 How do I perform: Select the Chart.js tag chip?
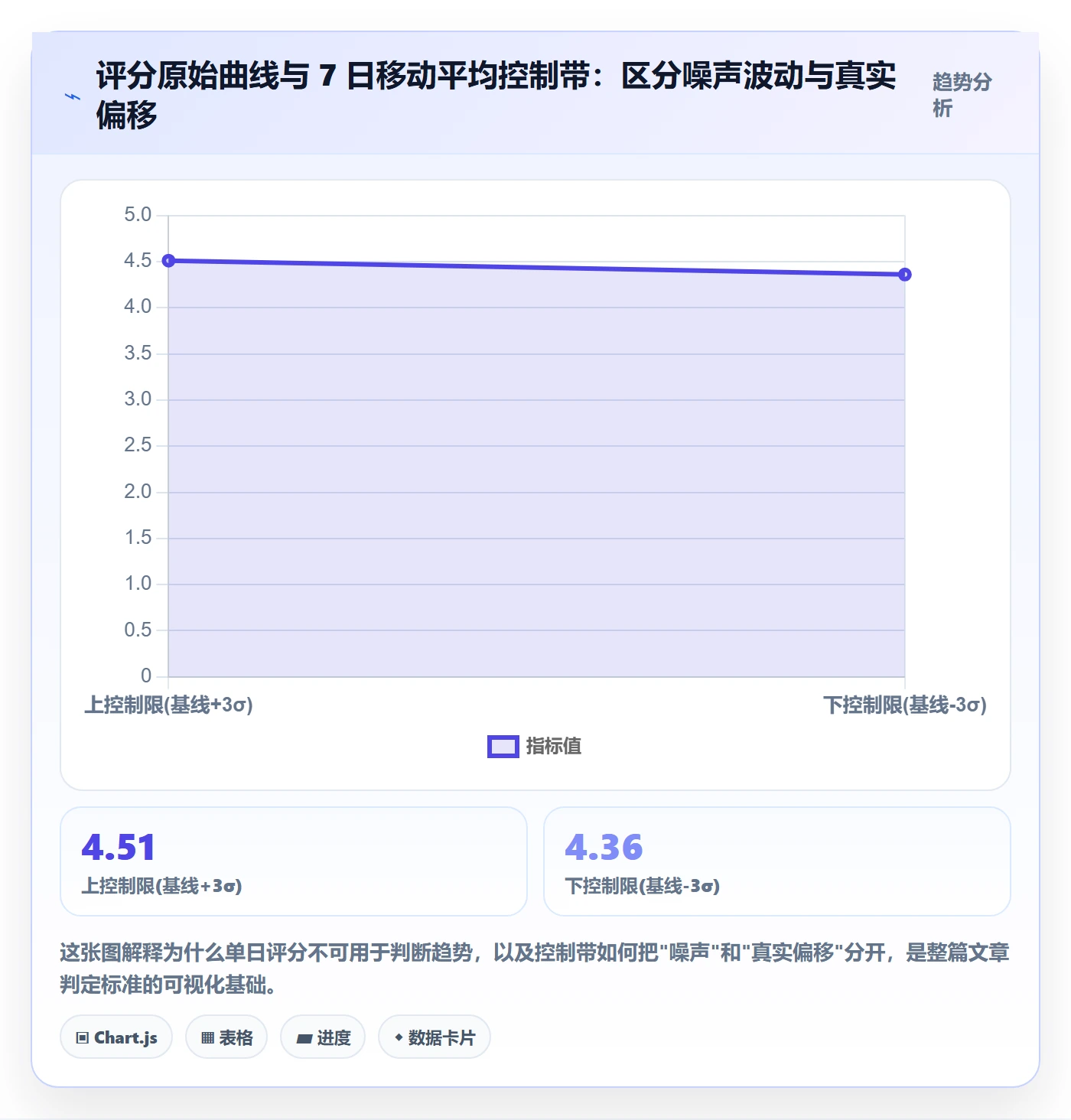pyautogui.click(x=116, y=1037)
